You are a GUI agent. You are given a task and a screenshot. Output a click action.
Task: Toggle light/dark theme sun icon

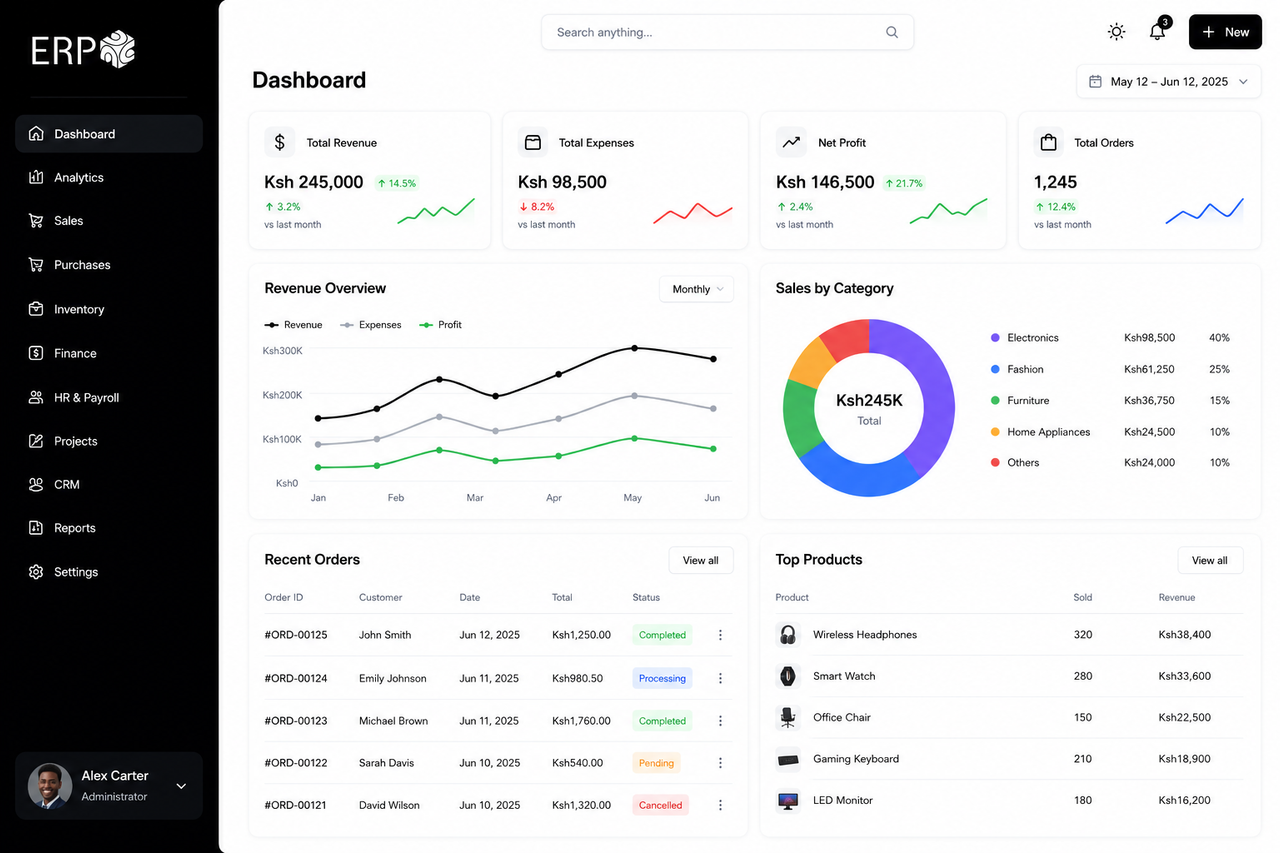point(1117,32)
